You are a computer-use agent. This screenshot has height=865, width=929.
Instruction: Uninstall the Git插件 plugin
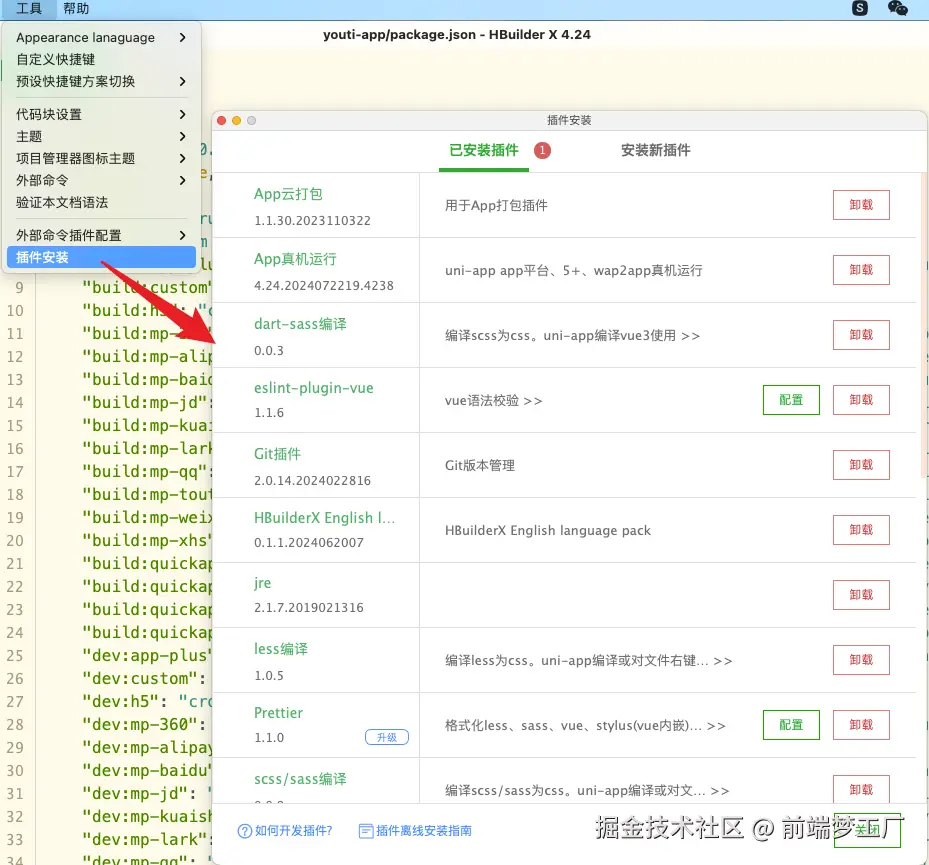pyautogui.click(x=861, y=465)
